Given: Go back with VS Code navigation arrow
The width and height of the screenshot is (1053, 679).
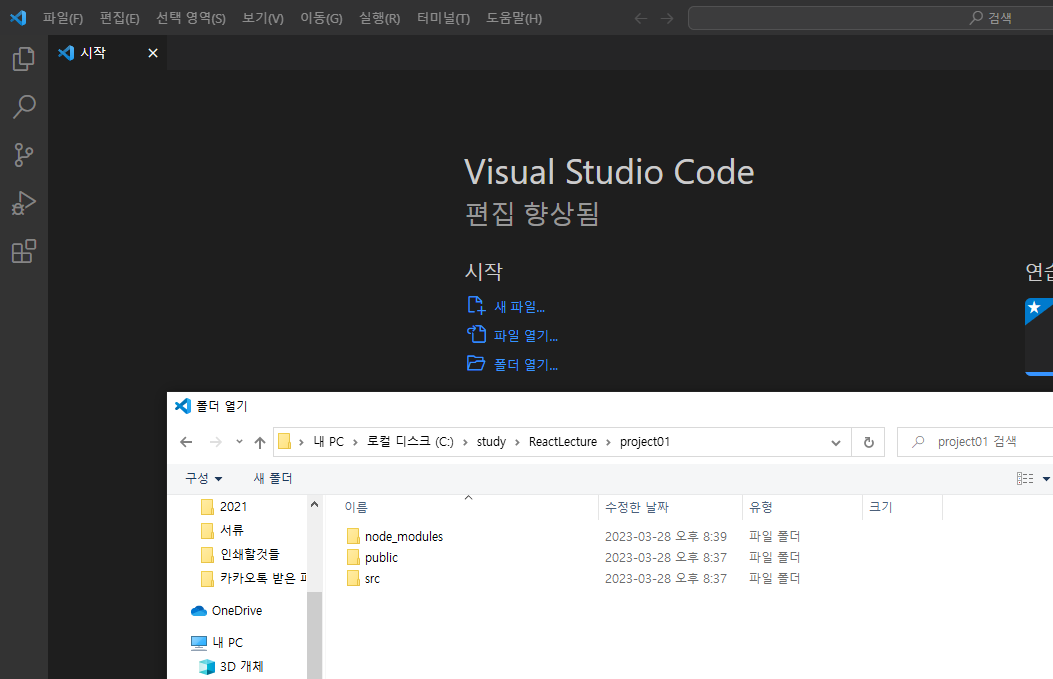Looking at the screenshot, I should coord(641,18).
